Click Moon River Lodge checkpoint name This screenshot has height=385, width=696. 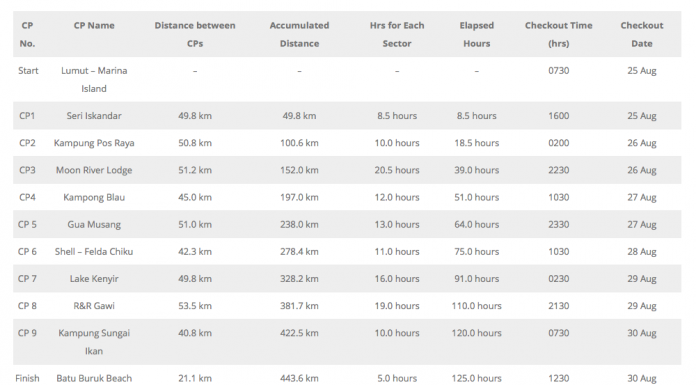tap(94, 170)
